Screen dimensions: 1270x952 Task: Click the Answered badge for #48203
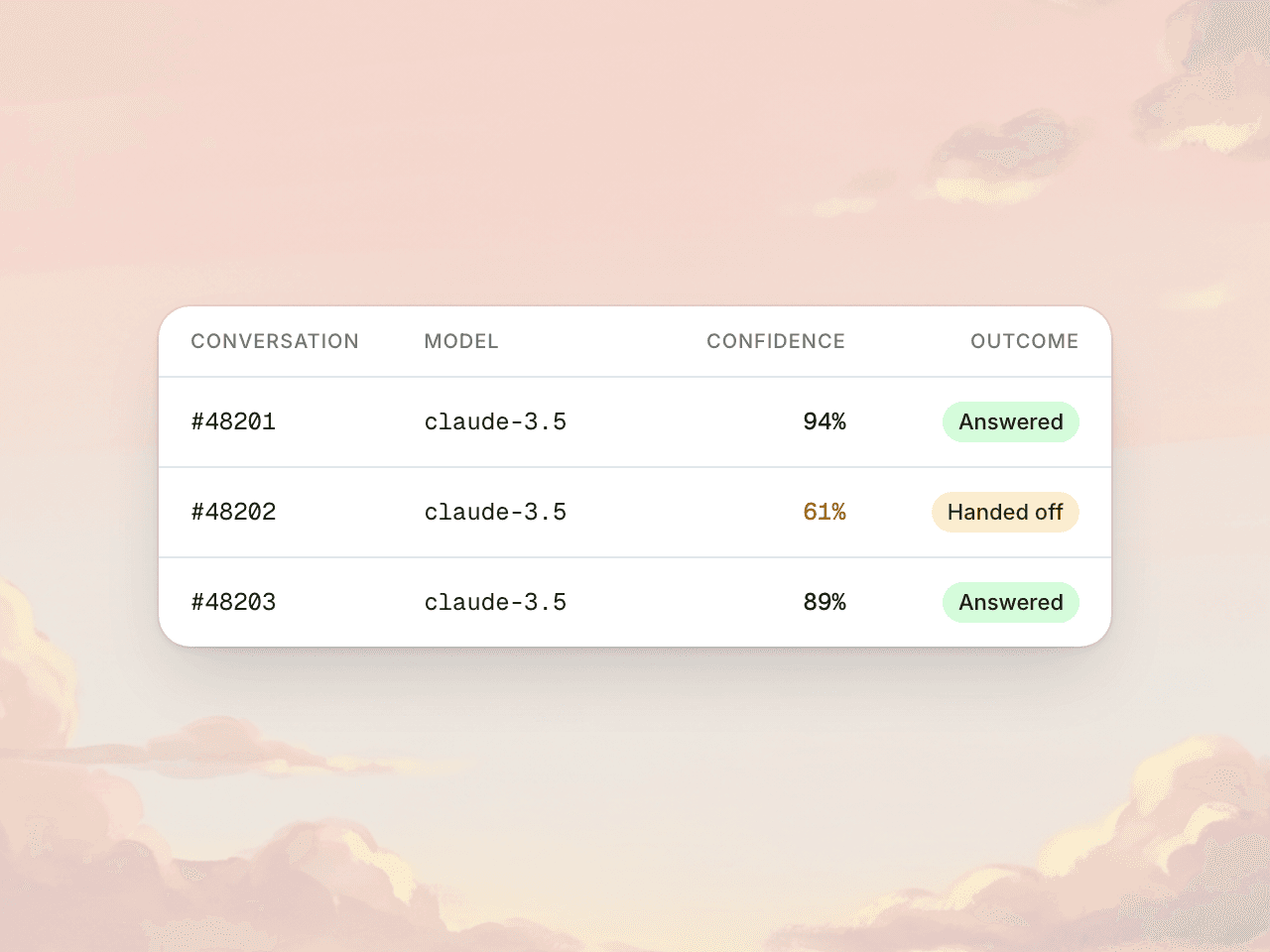(x=1011, y=602)
